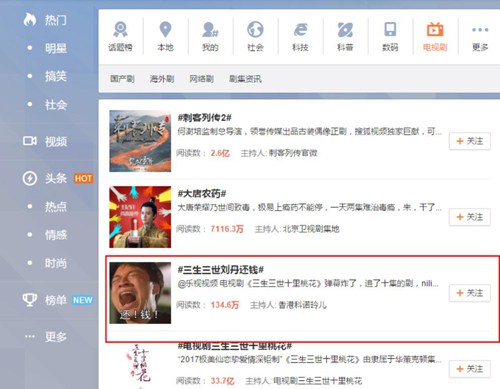Open the 还钱 meme thumbnail image
The height and width of the screenshot is (389, 500).
[x=140, y=293]
